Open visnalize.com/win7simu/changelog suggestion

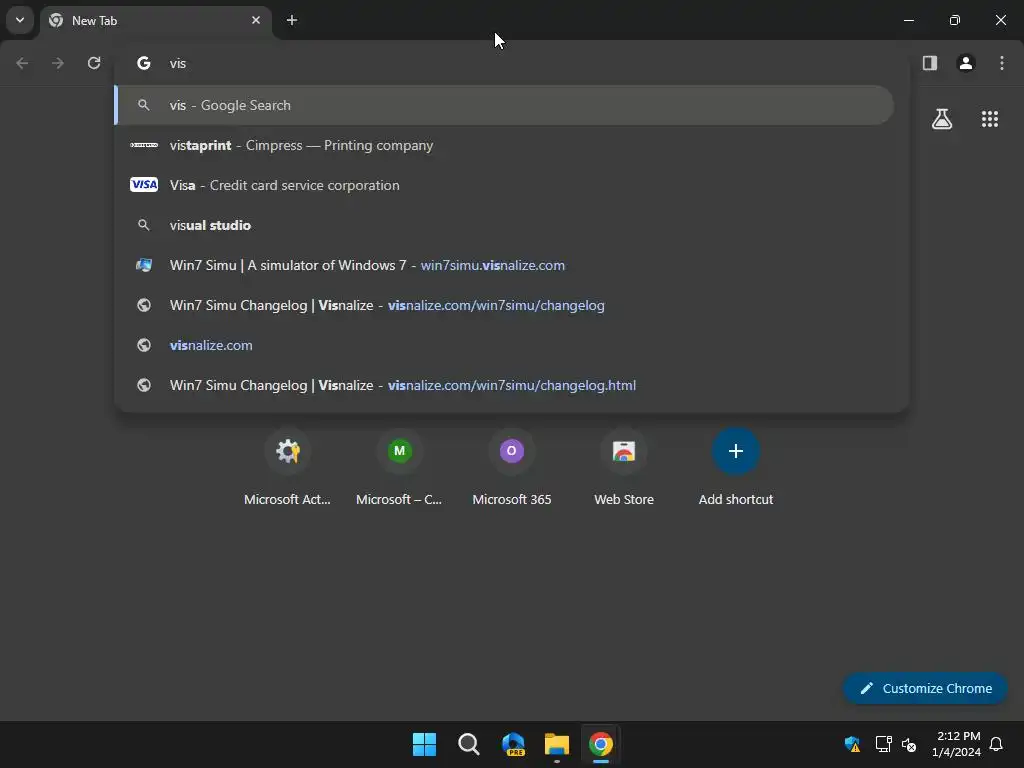tap(504, 305)
